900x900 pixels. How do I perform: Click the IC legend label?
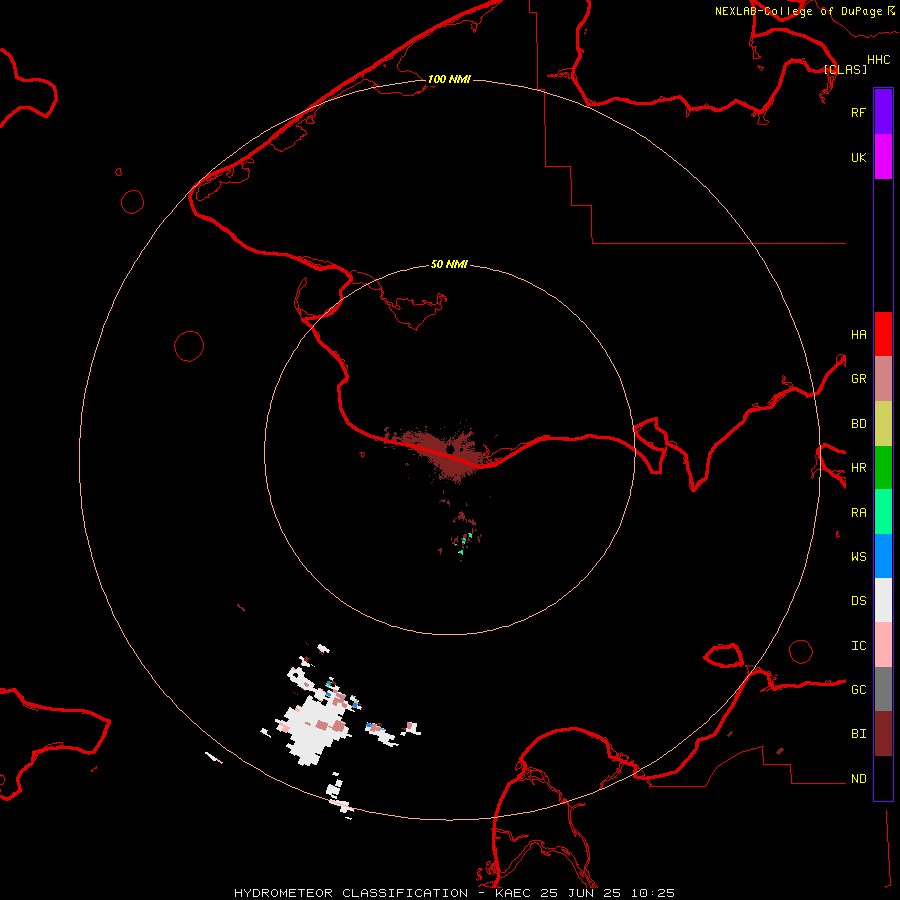point(858,646)
